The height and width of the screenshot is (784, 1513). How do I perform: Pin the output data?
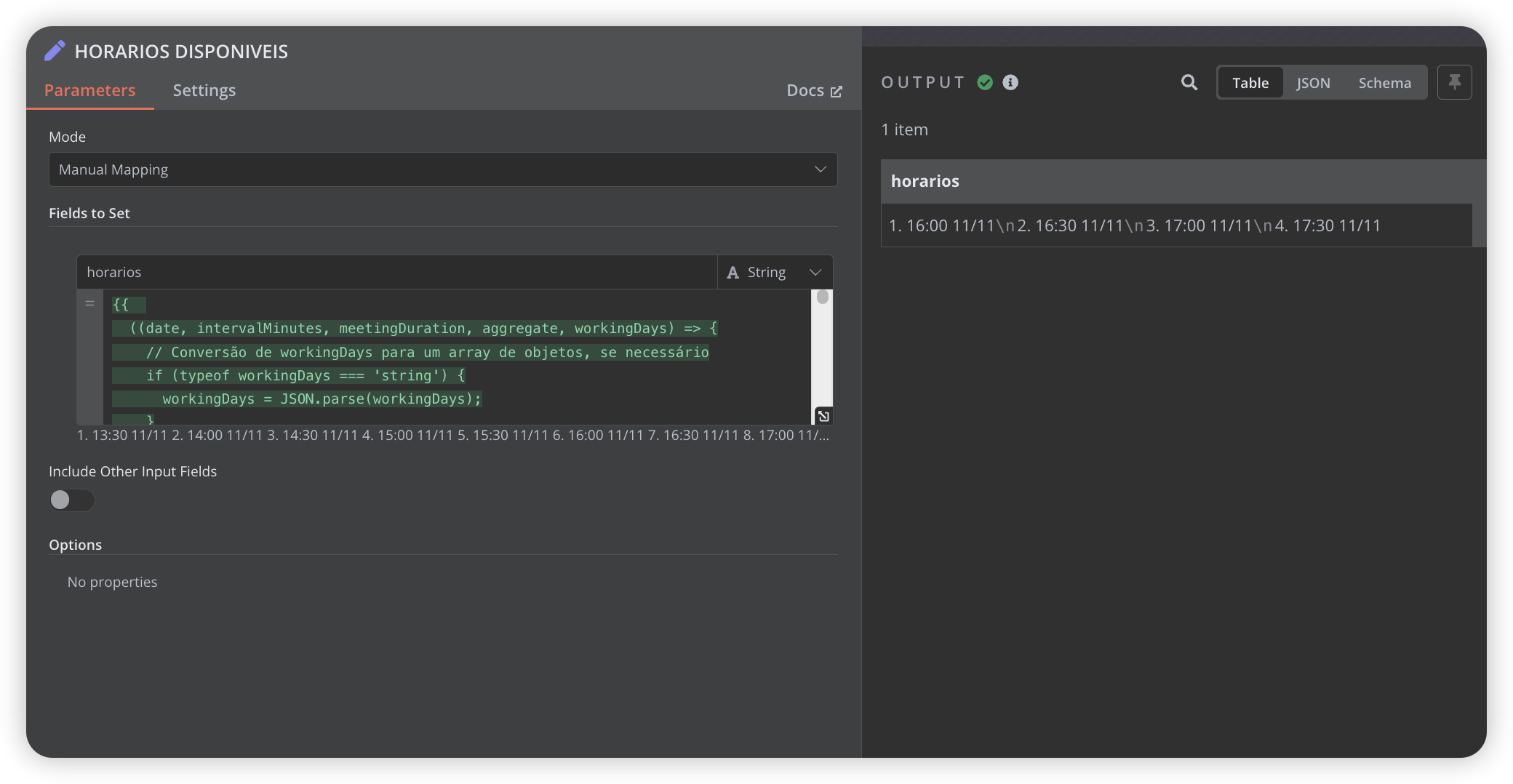1455,82
